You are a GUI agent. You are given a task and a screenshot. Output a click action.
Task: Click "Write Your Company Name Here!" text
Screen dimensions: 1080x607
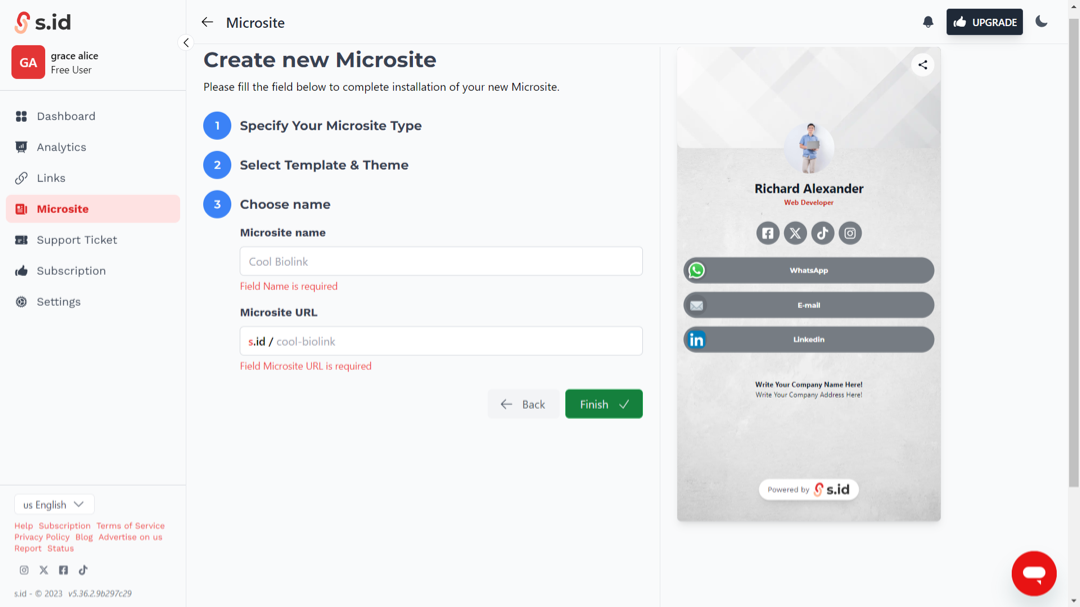809,384
